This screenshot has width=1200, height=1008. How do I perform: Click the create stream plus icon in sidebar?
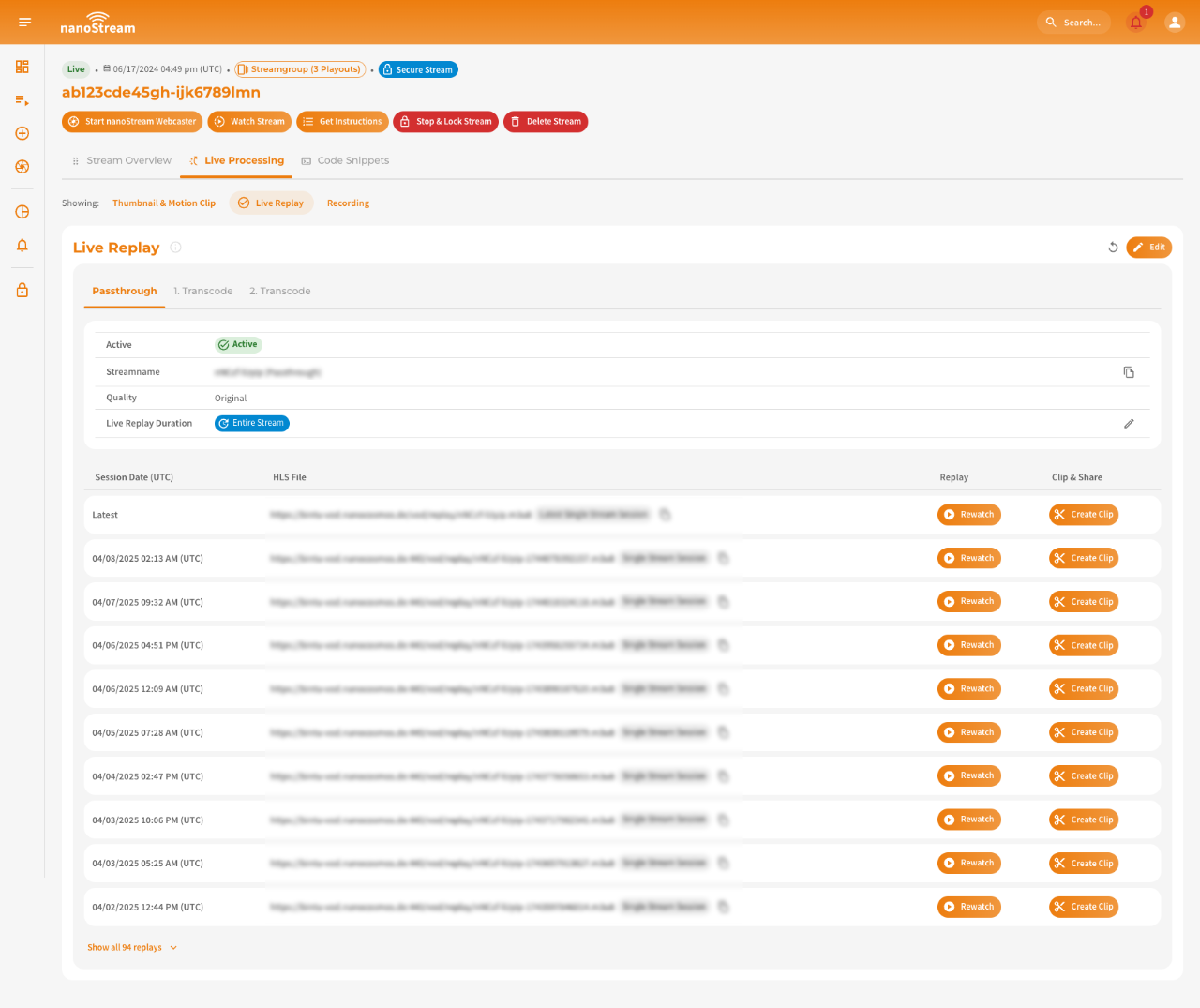tap(22, 133)
